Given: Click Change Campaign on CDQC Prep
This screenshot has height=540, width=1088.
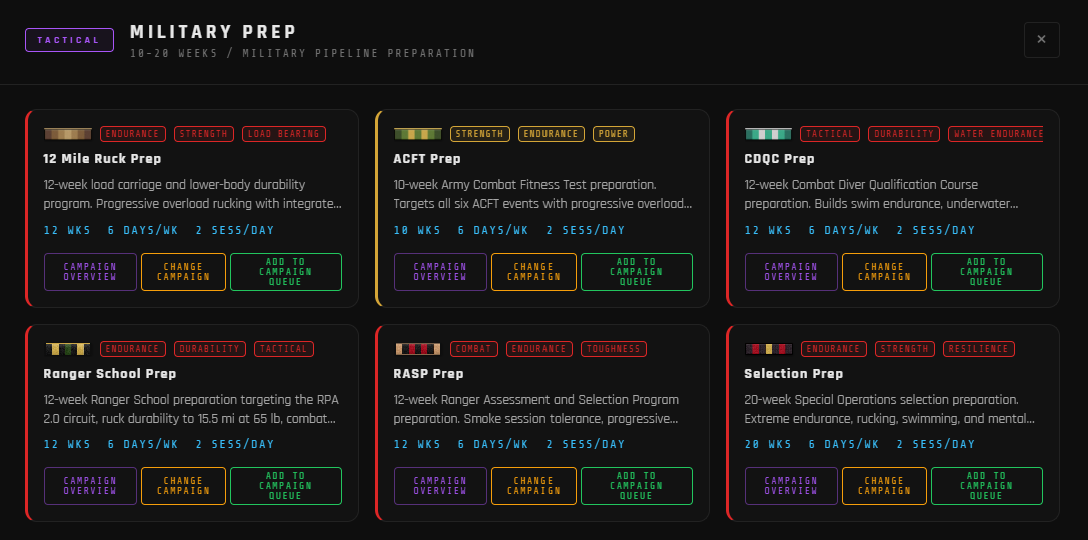Looking at the screenshot, I should tap(885, 272).
